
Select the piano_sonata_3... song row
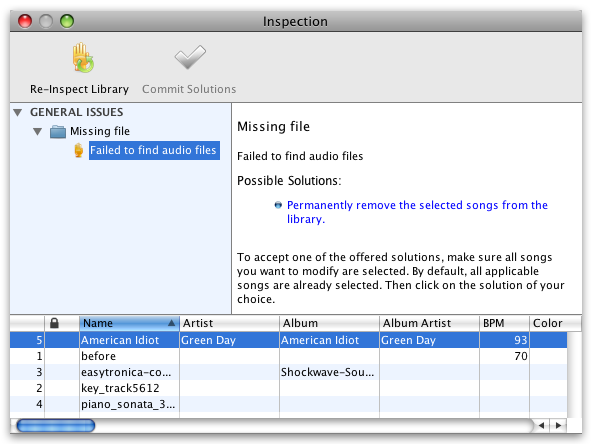coord(288,404)
